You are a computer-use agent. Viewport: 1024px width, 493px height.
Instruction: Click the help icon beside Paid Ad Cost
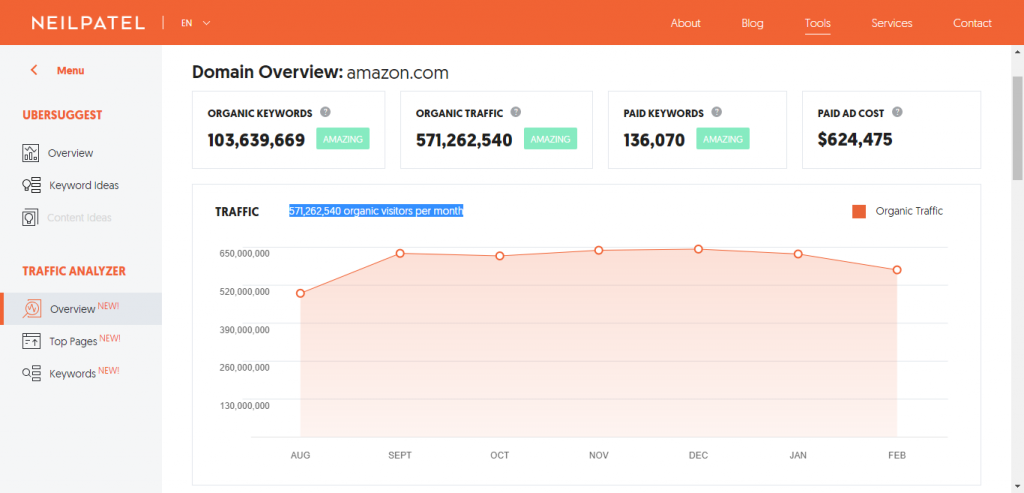tap(897, 112)
